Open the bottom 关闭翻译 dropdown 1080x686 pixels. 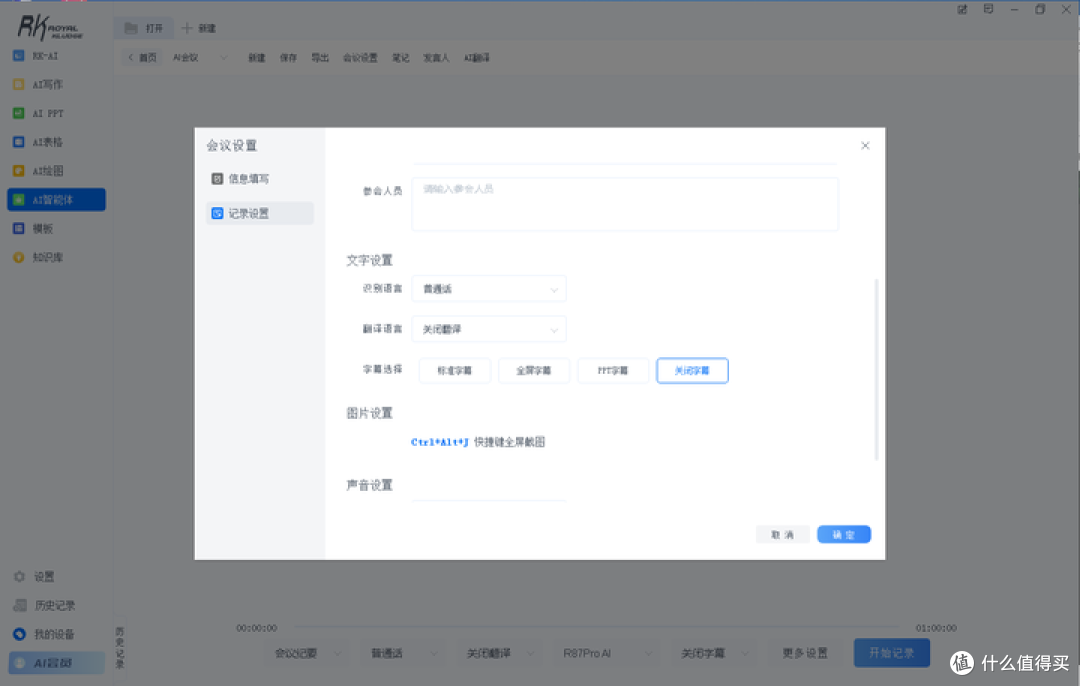click(499, 653)
